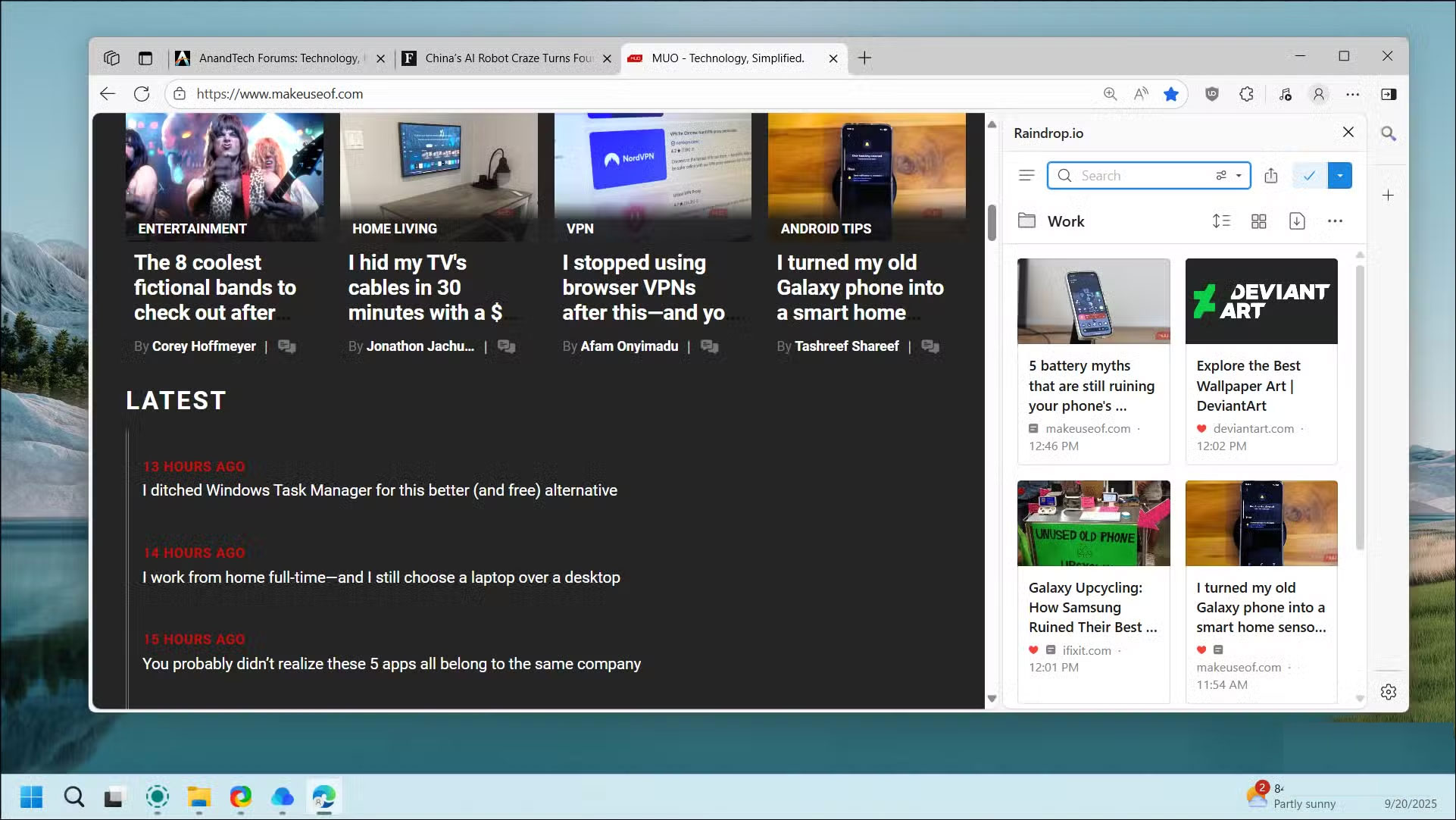Unfavorite the Galaxy Upcycling bookmark heart

click(1034, 650)
